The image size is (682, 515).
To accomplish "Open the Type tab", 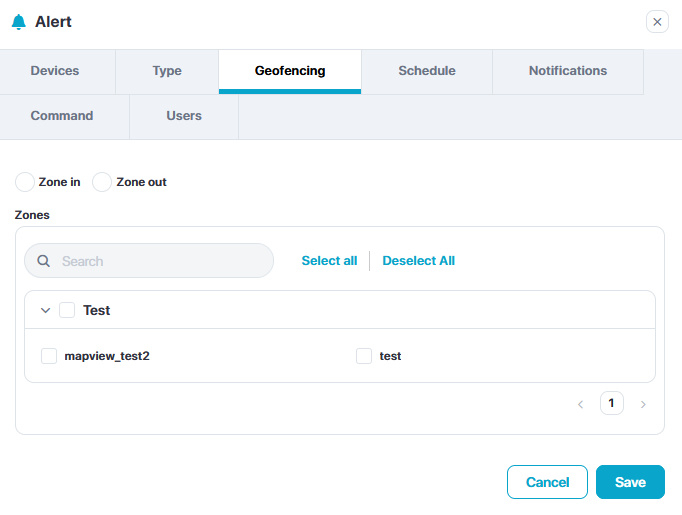I will click(167, 71).
